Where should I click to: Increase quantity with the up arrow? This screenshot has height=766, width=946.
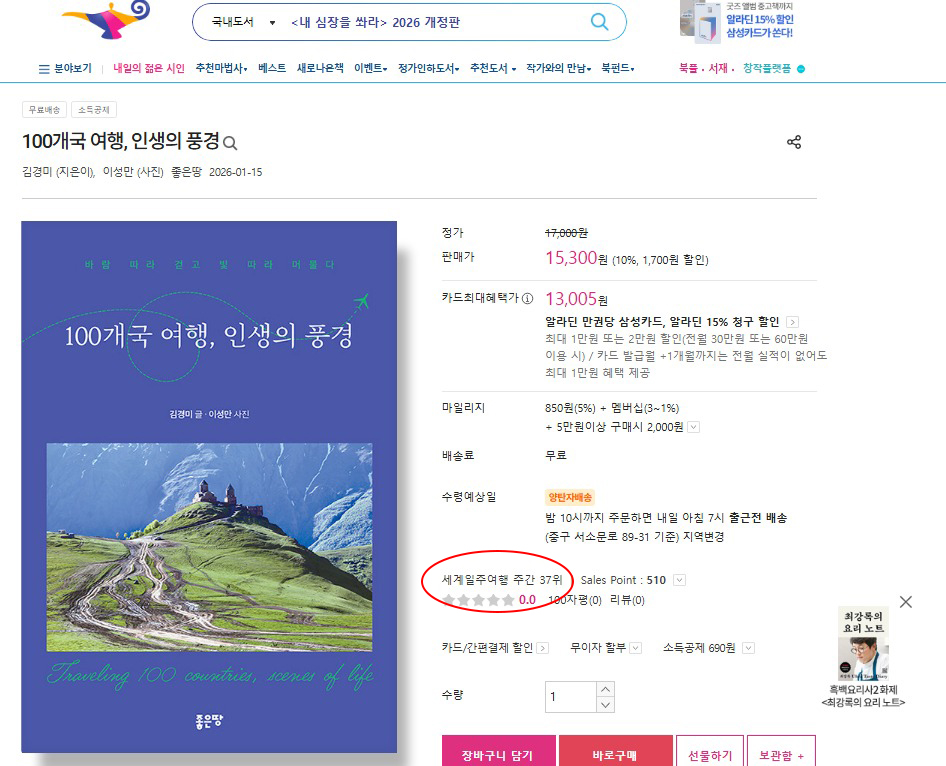point(605,689)
